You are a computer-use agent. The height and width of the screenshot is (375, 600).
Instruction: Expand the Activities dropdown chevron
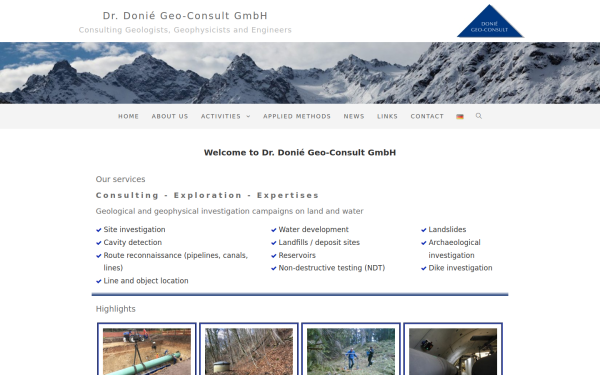(248, 116)
